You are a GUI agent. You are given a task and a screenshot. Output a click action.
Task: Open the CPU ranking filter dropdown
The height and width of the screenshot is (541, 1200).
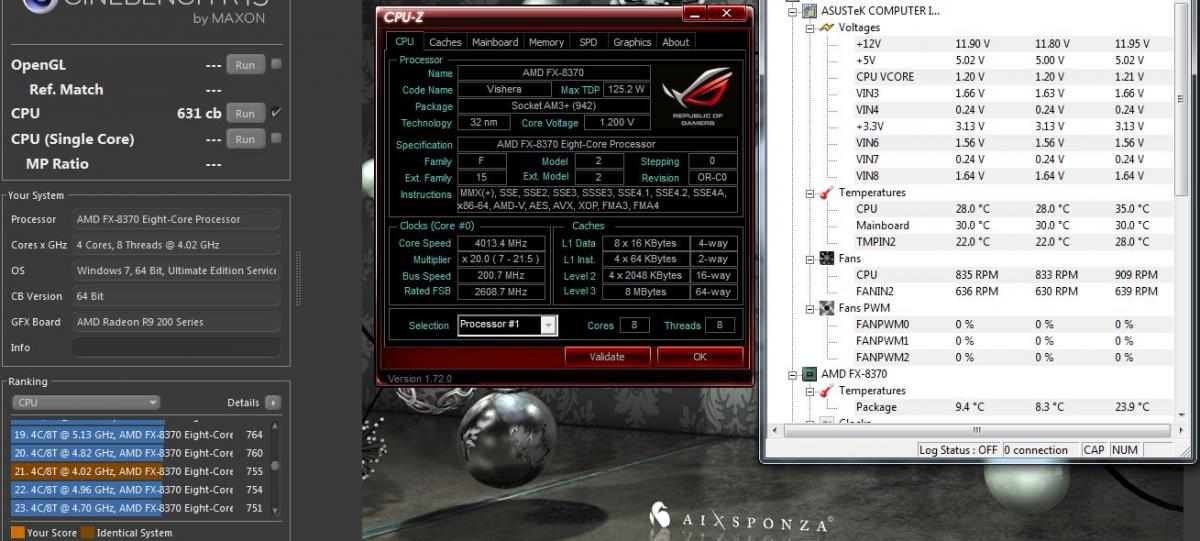point(86,402)
